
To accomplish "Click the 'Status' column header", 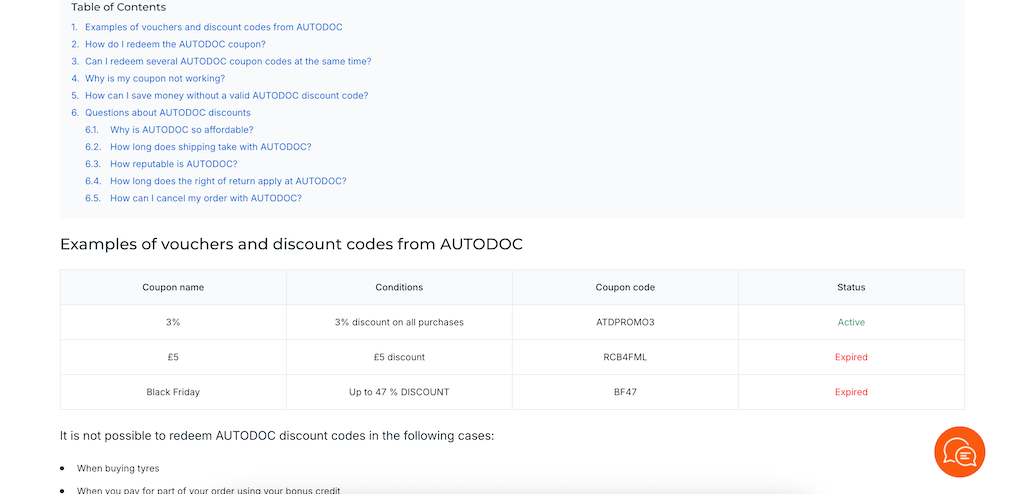I will coord(851,287).
